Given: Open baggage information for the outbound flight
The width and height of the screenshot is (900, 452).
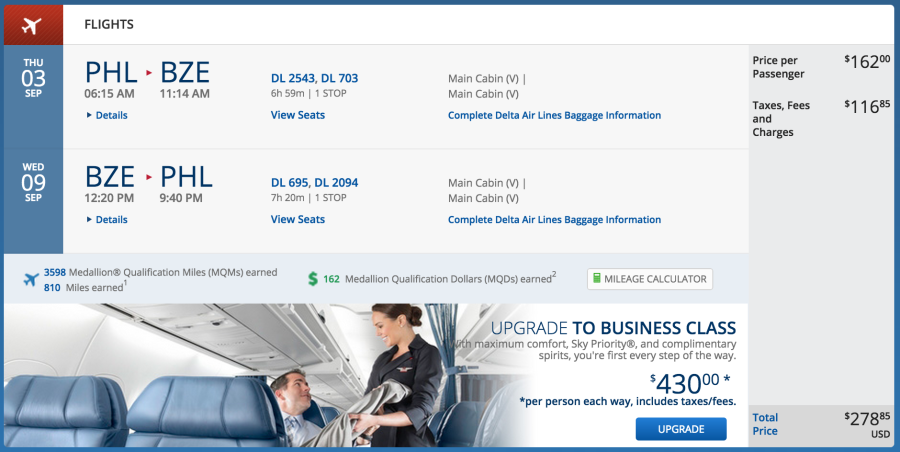Looking at the screenshot, I should tap(554, 115).
